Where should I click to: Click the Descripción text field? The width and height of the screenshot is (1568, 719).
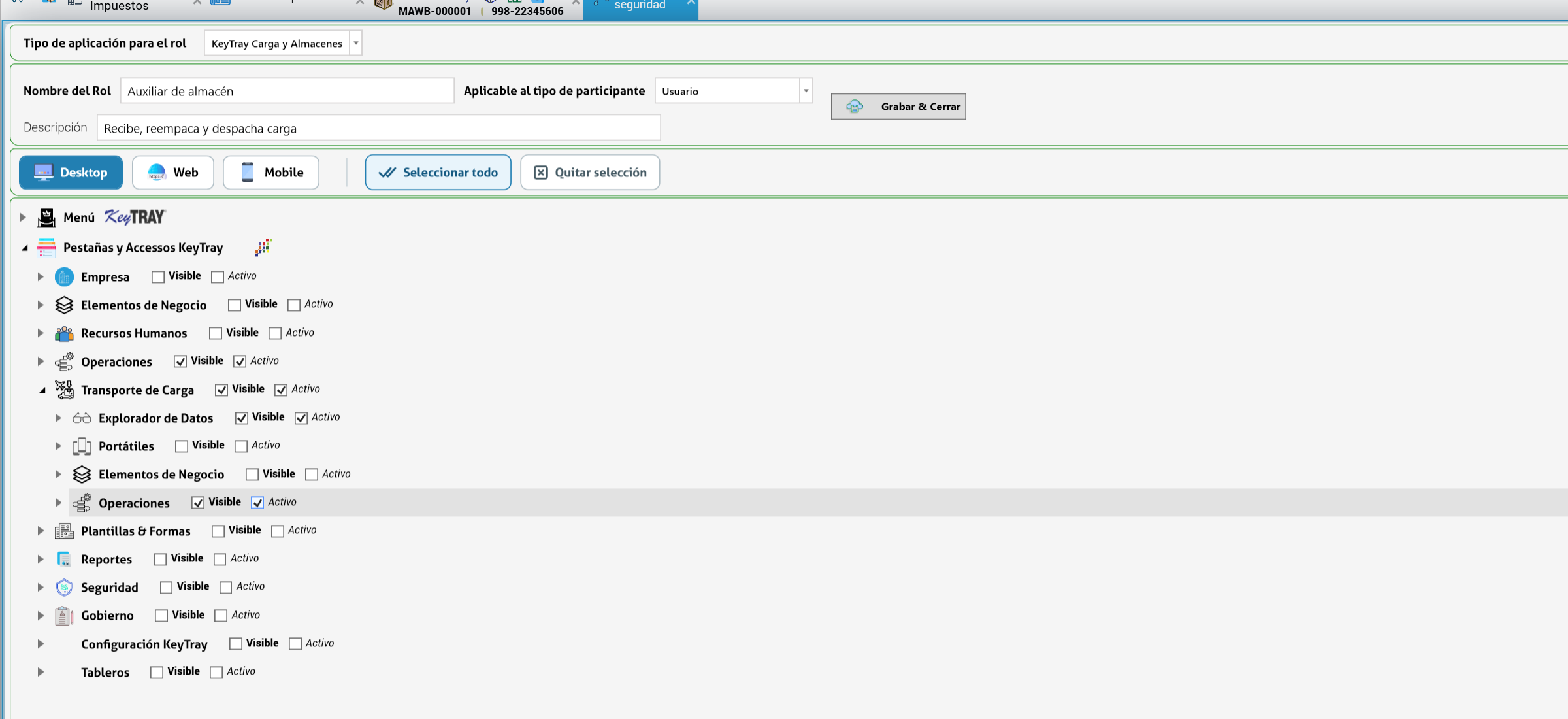click(379, 128)
